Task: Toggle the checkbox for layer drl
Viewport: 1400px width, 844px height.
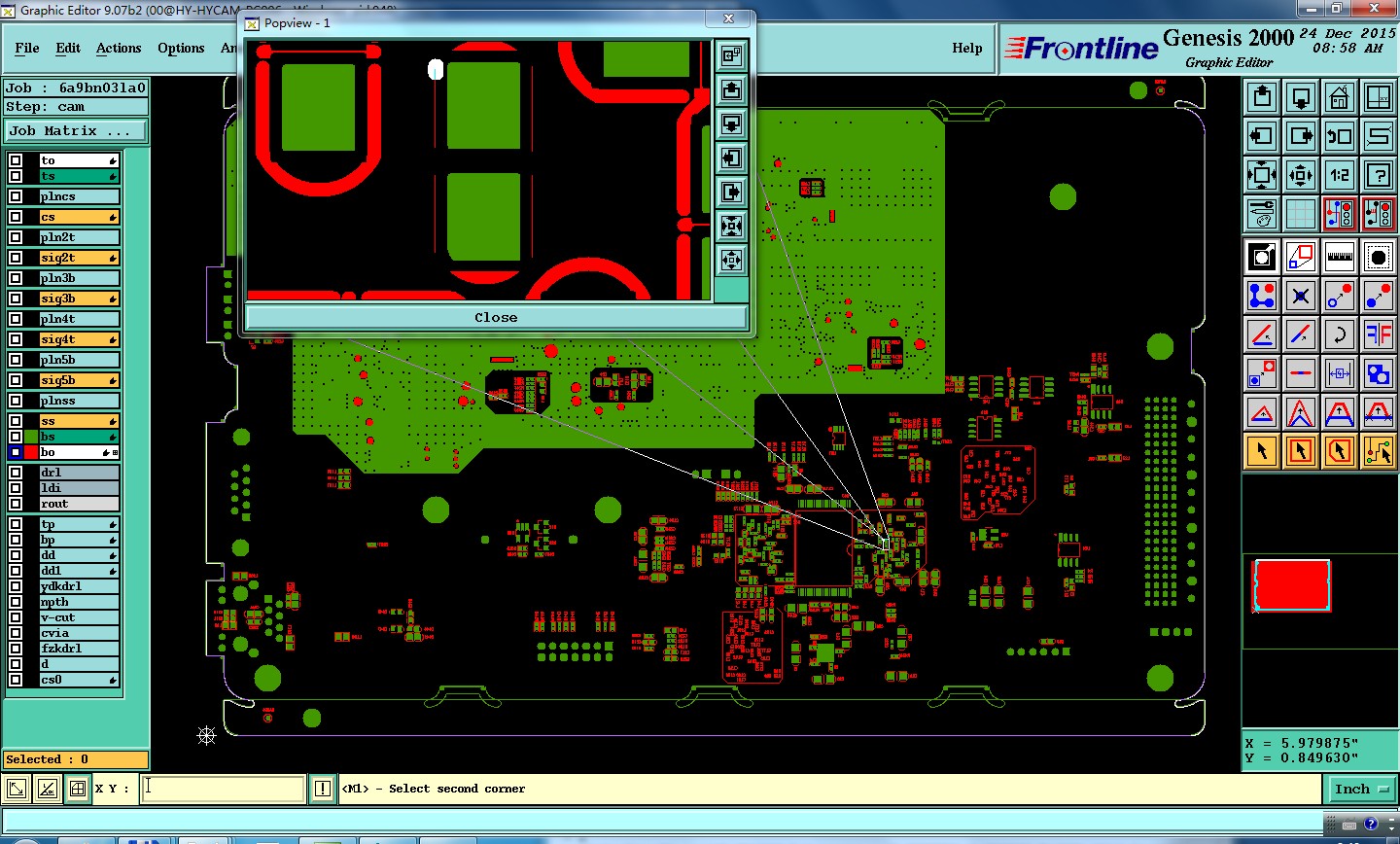Action: click(x=16, y=473)
